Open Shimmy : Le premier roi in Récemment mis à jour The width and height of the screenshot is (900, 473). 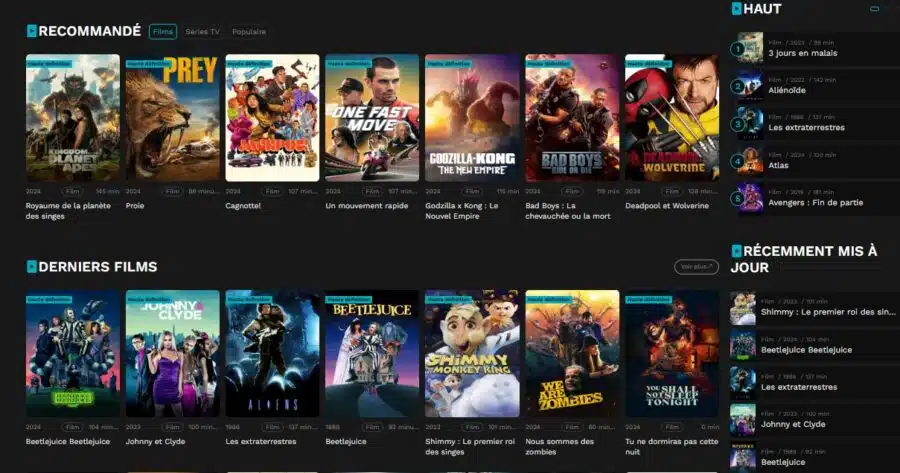point(828,312)
